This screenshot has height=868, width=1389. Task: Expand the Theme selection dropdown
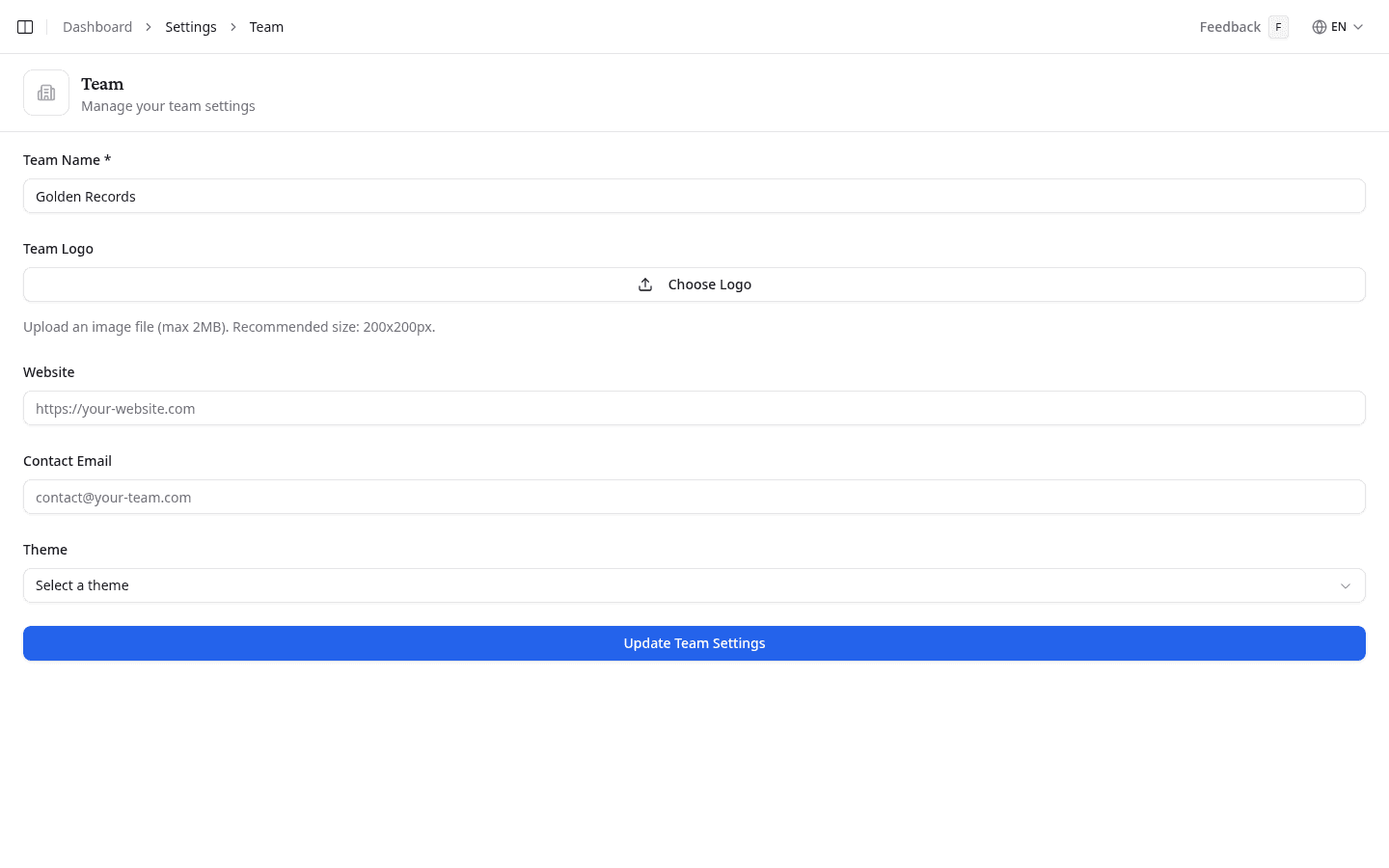(x=1346, y=585)
